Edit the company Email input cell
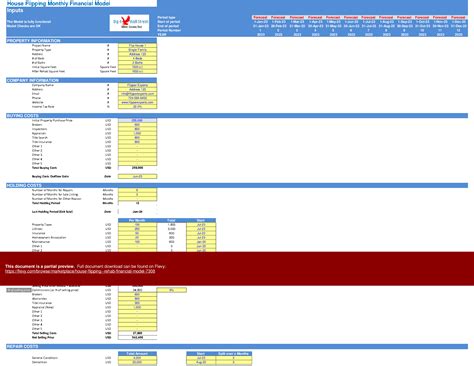 pyautogui.click(x=137, y=94)
